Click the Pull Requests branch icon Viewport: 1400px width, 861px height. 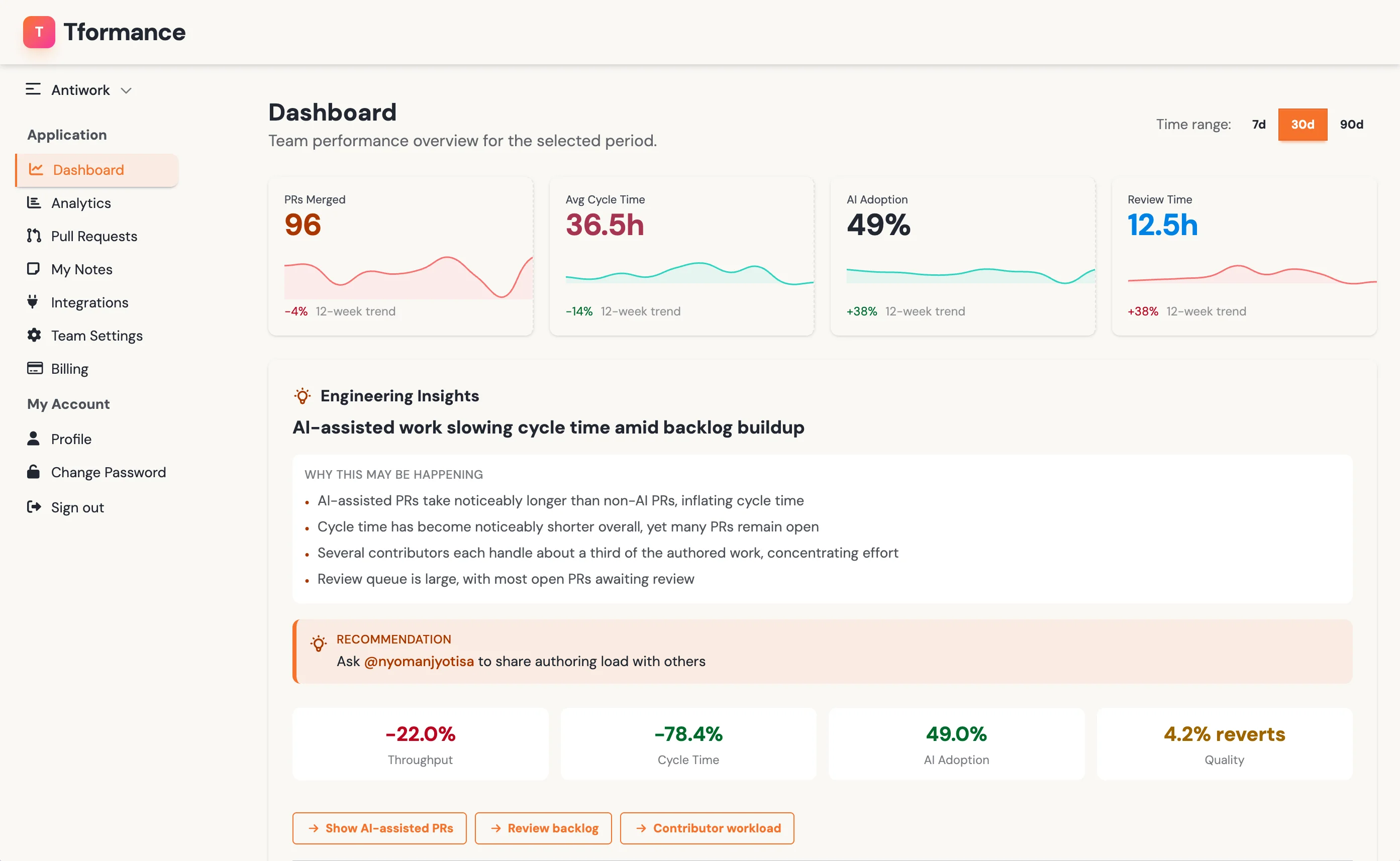(x=34, y=235)
